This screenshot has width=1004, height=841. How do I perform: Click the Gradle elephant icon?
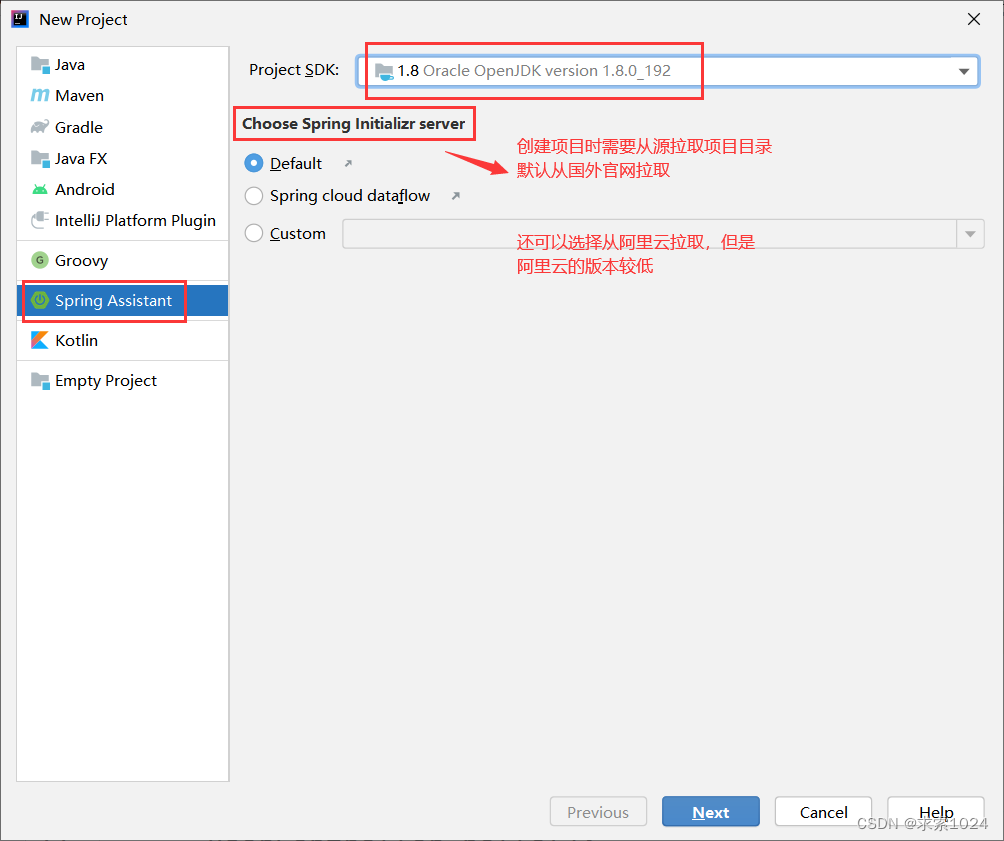pyautogui.click(x=40, y=127)
